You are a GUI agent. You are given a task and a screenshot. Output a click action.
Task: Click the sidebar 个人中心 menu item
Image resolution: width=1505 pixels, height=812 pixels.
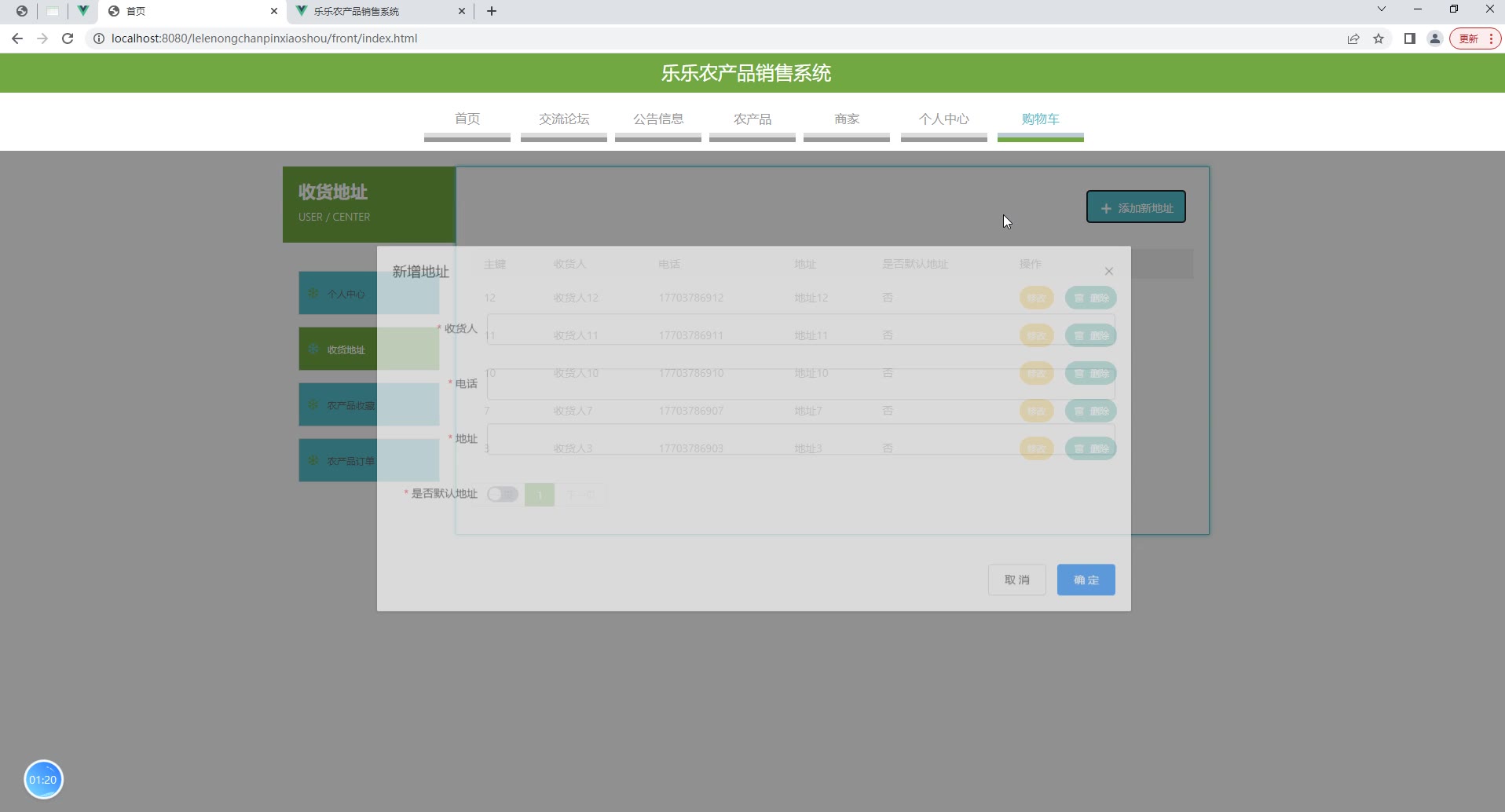(368, 294)
